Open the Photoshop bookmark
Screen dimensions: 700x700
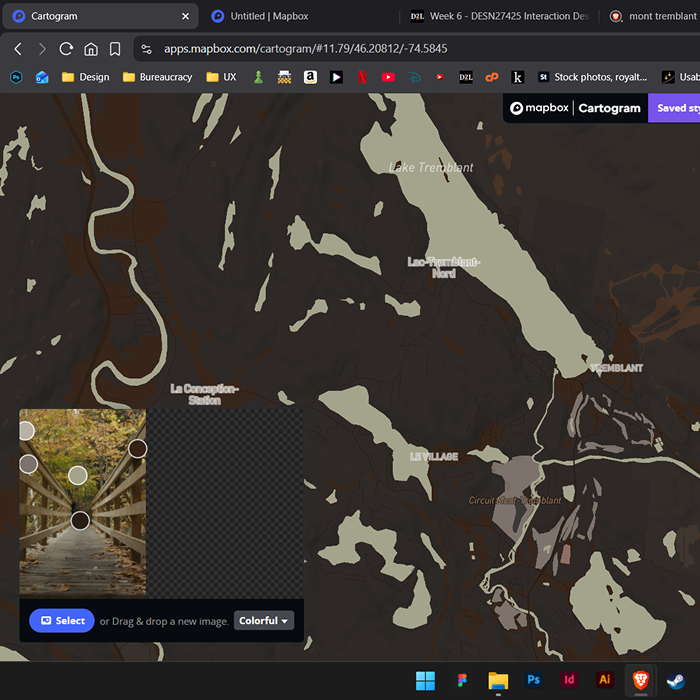tap(16, 77)
